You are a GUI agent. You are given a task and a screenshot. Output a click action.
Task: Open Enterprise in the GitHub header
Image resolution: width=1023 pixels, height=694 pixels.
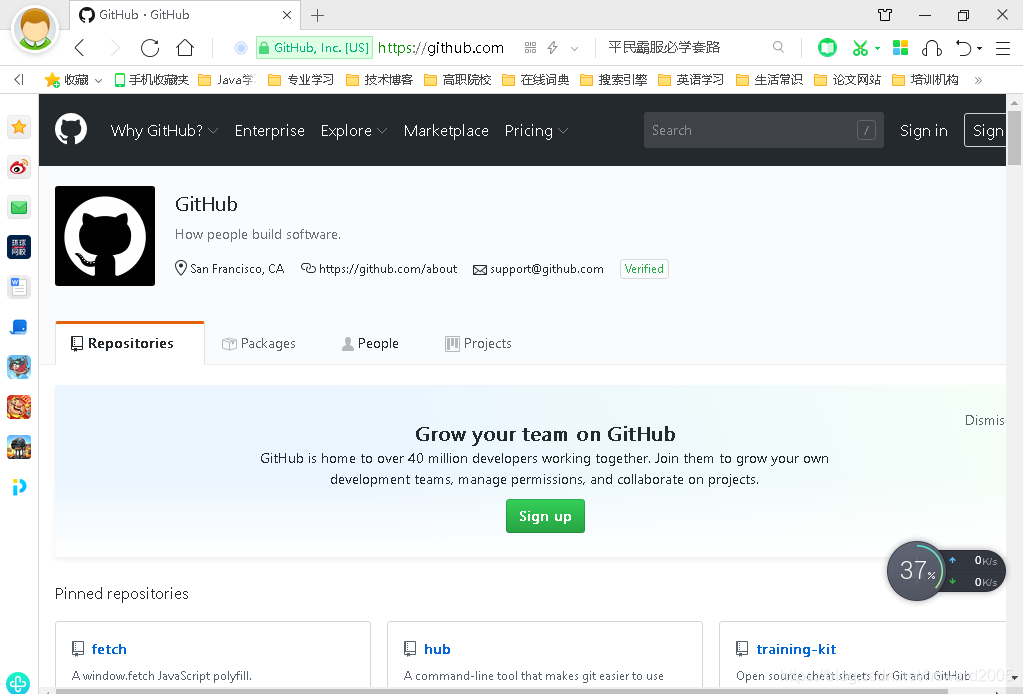[x=269, y=130]
